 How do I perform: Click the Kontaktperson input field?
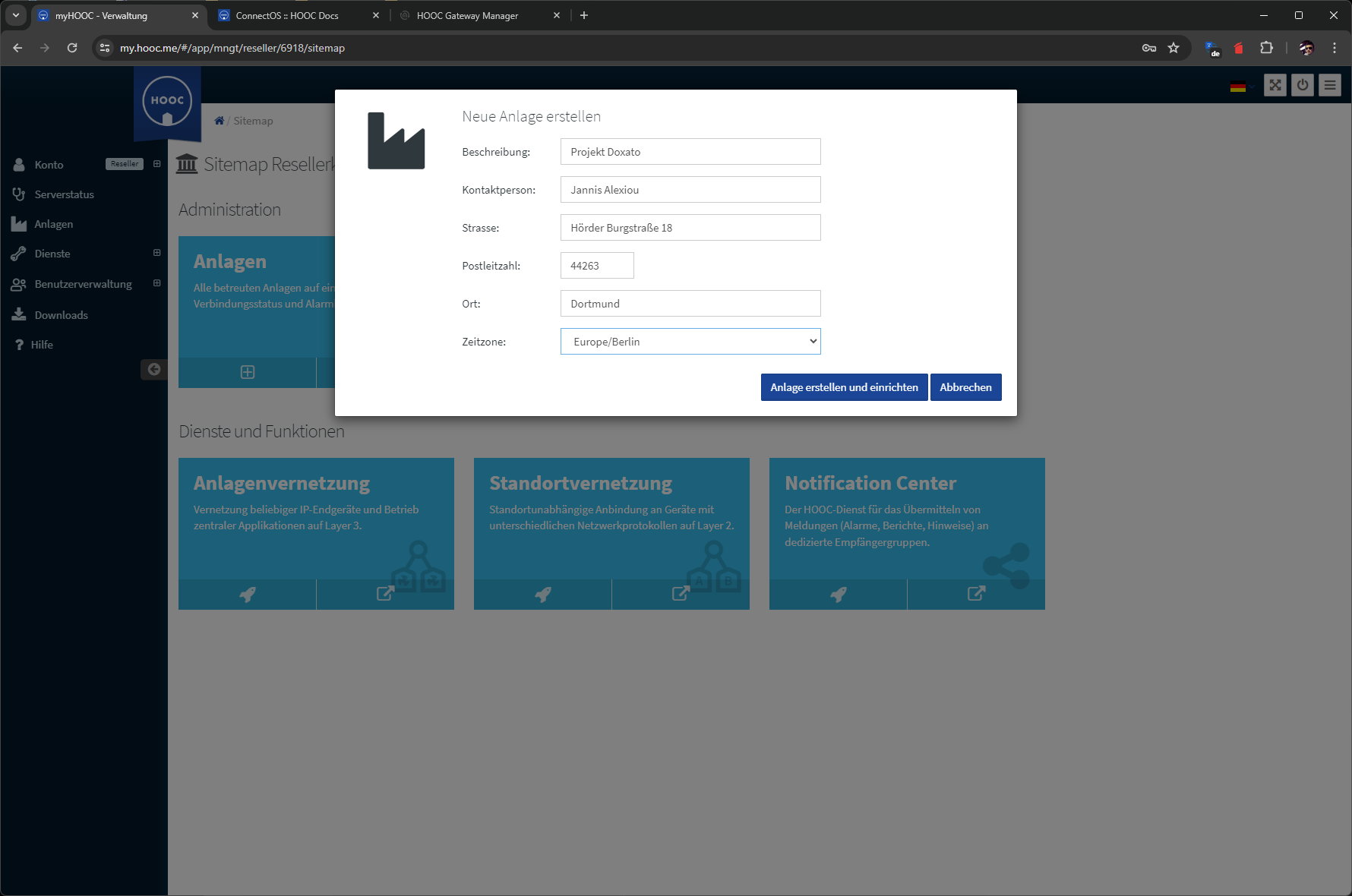[690, 189]
